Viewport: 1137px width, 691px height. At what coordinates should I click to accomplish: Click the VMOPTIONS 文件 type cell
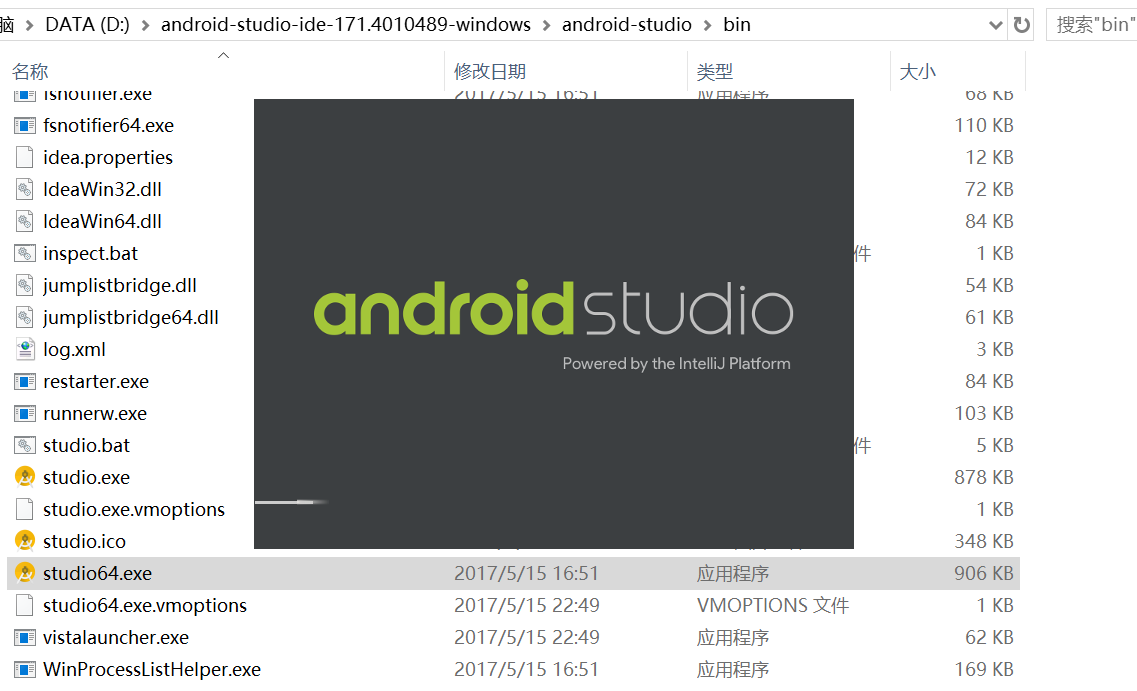point(773,605)
